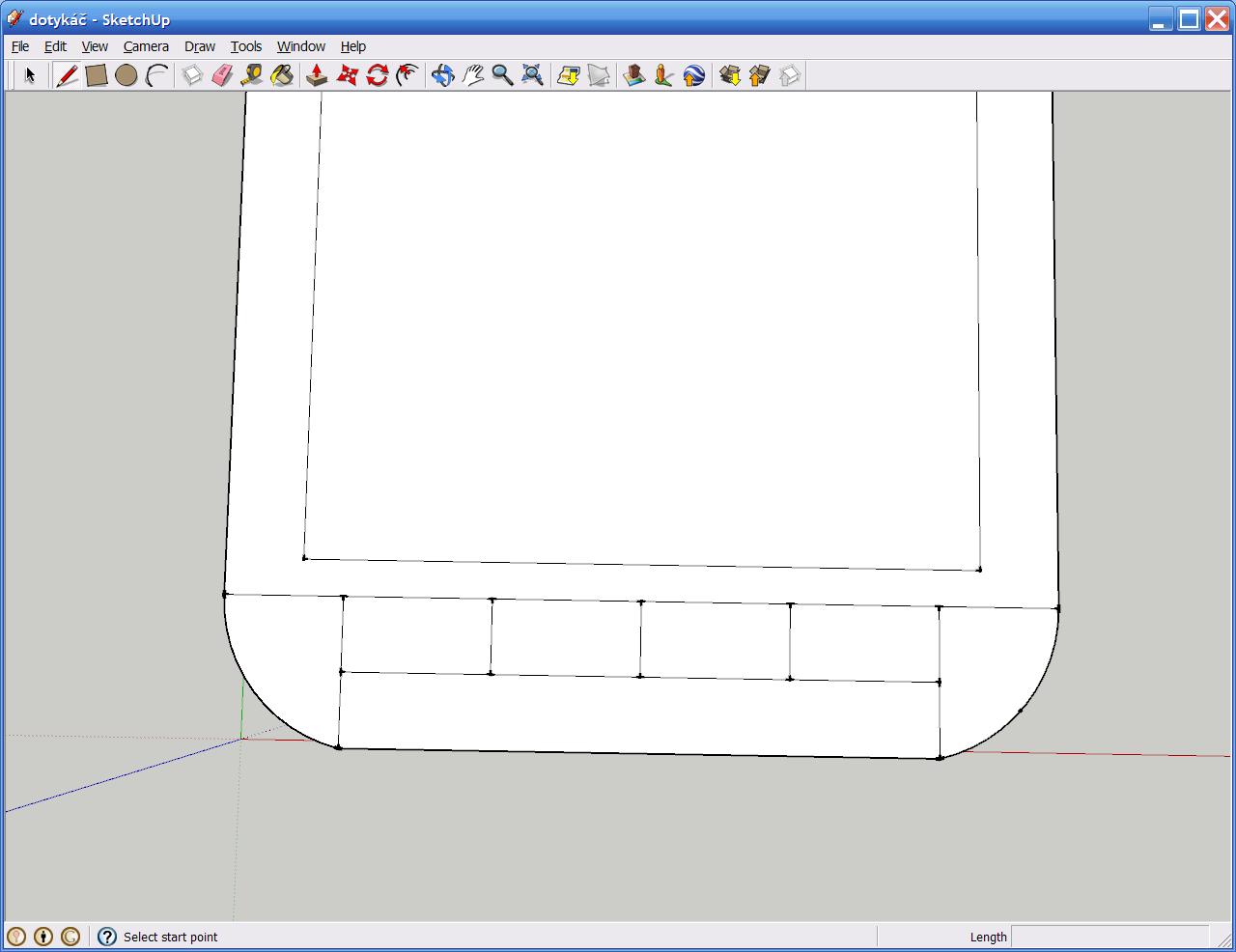The image size is (1236, 952).
Task: Activate the Orbit camera tool
Action: [x=442, y=75]
